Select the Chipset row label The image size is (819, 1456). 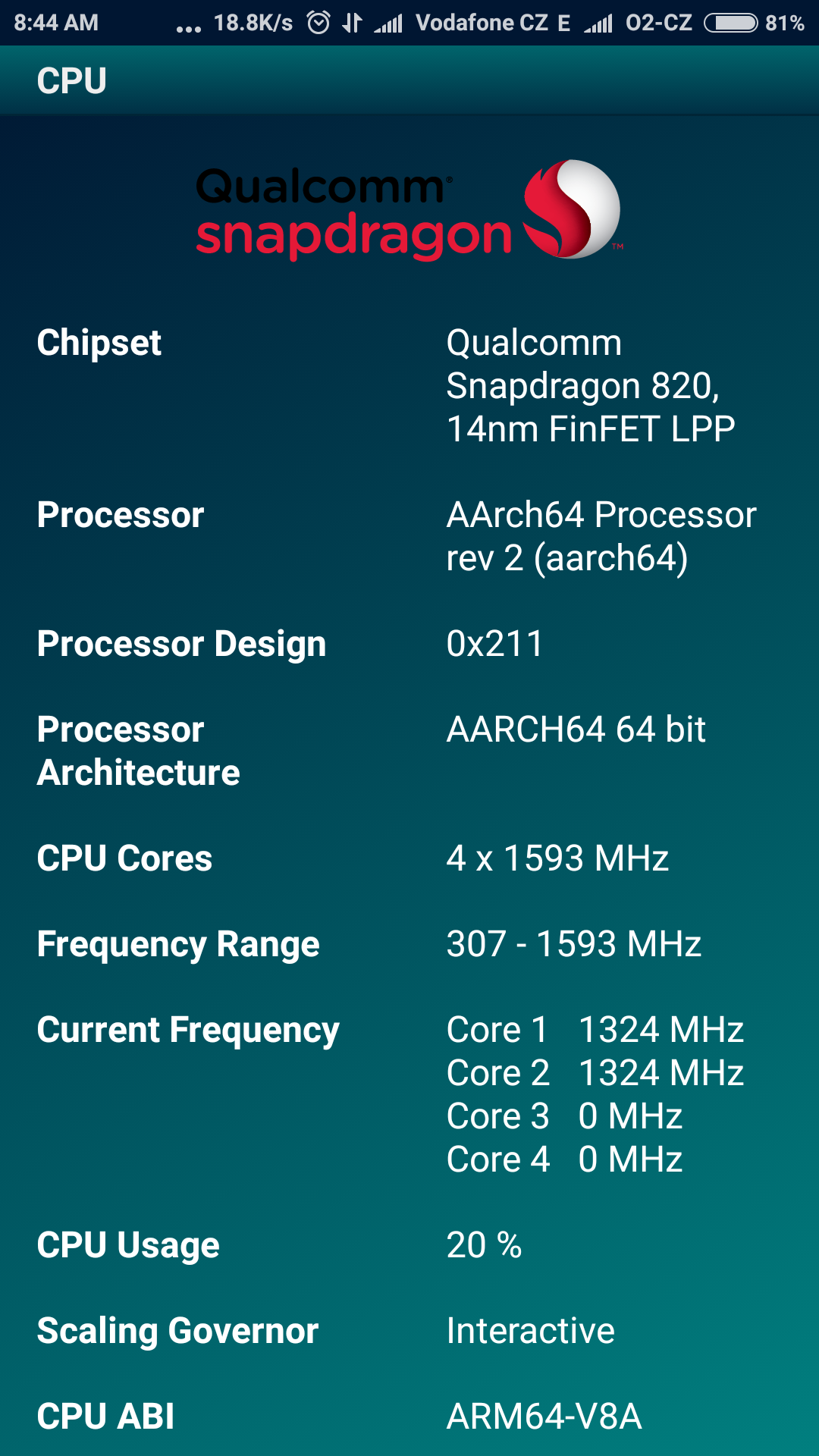pos(99,343)
